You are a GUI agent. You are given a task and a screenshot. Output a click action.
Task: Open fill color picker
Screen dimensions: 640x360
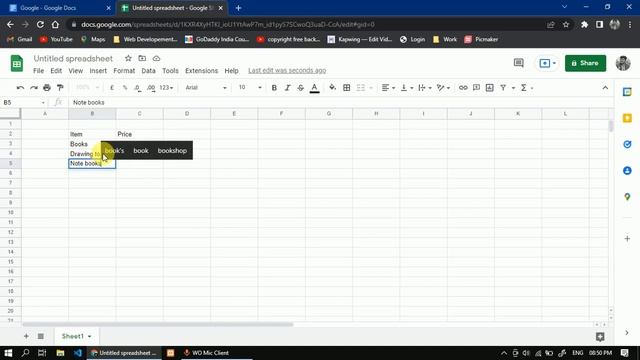[x=333, y=88]
